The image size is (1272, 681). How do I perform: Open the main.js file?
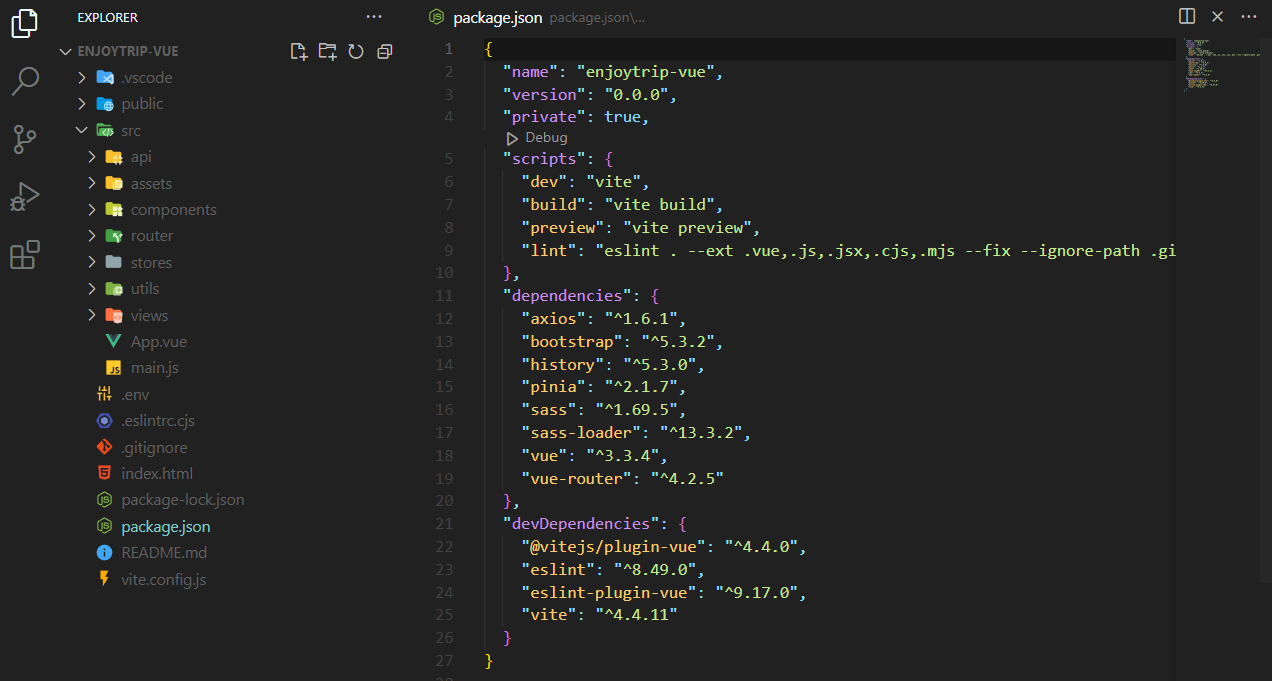155,368
